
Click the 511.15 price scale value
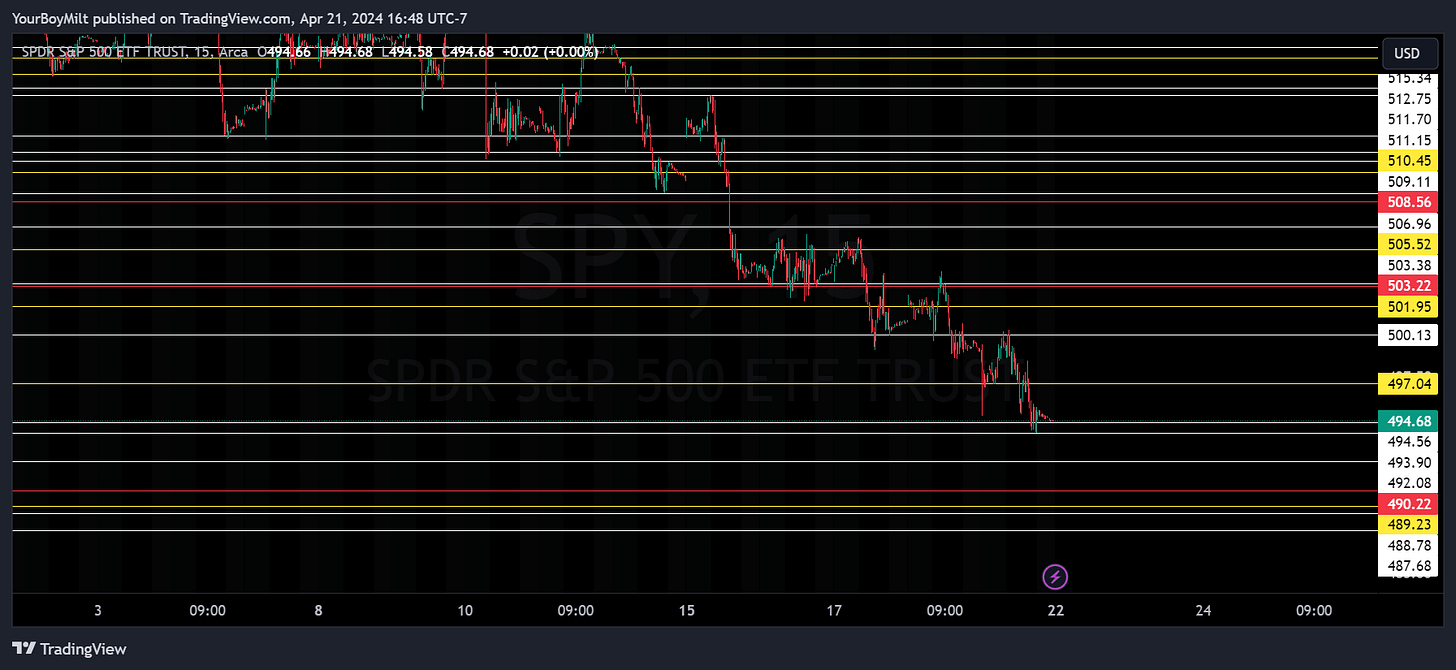[1409, 140]
